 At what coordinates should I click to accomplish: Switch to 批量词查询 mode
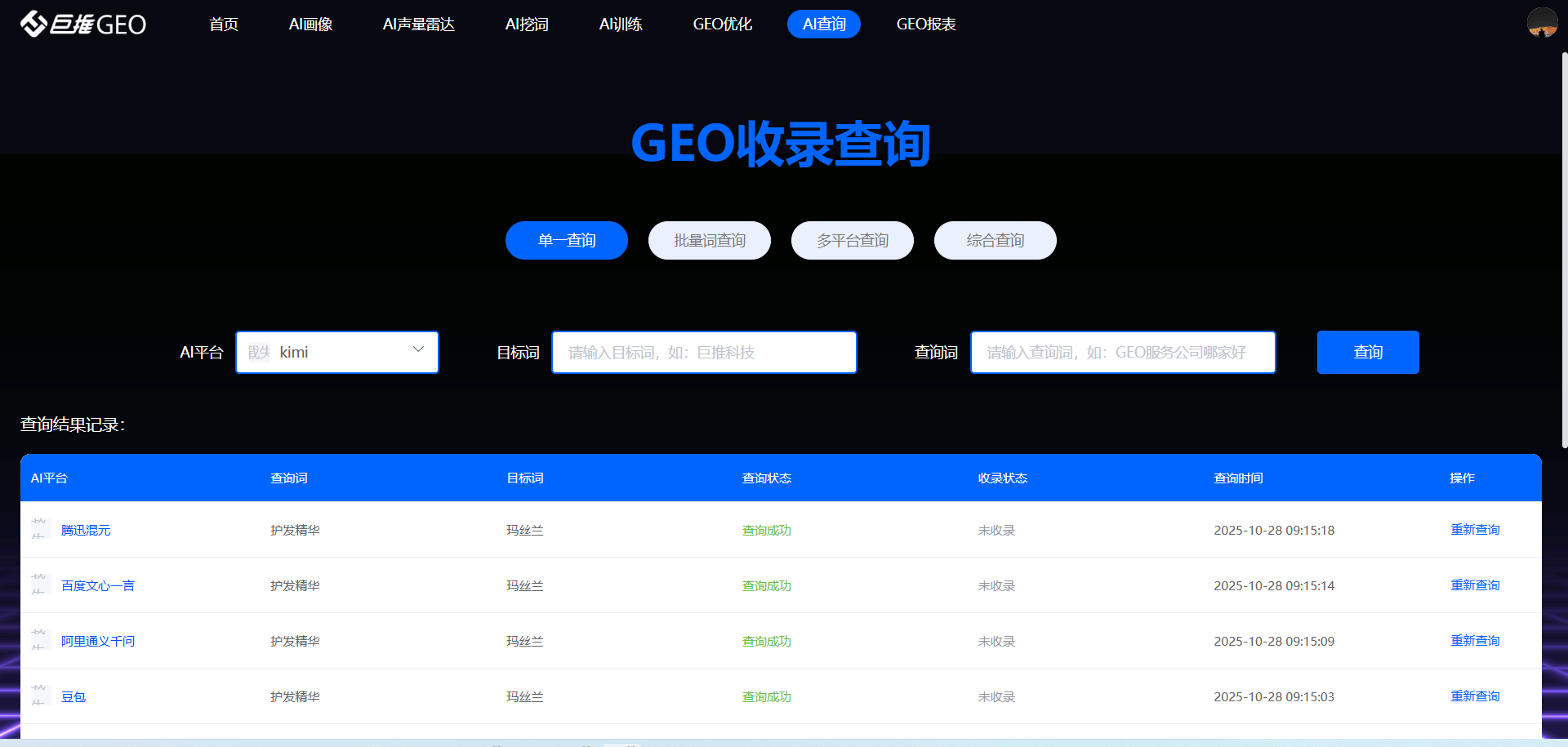pyautogui.click(x=709, y=241)
